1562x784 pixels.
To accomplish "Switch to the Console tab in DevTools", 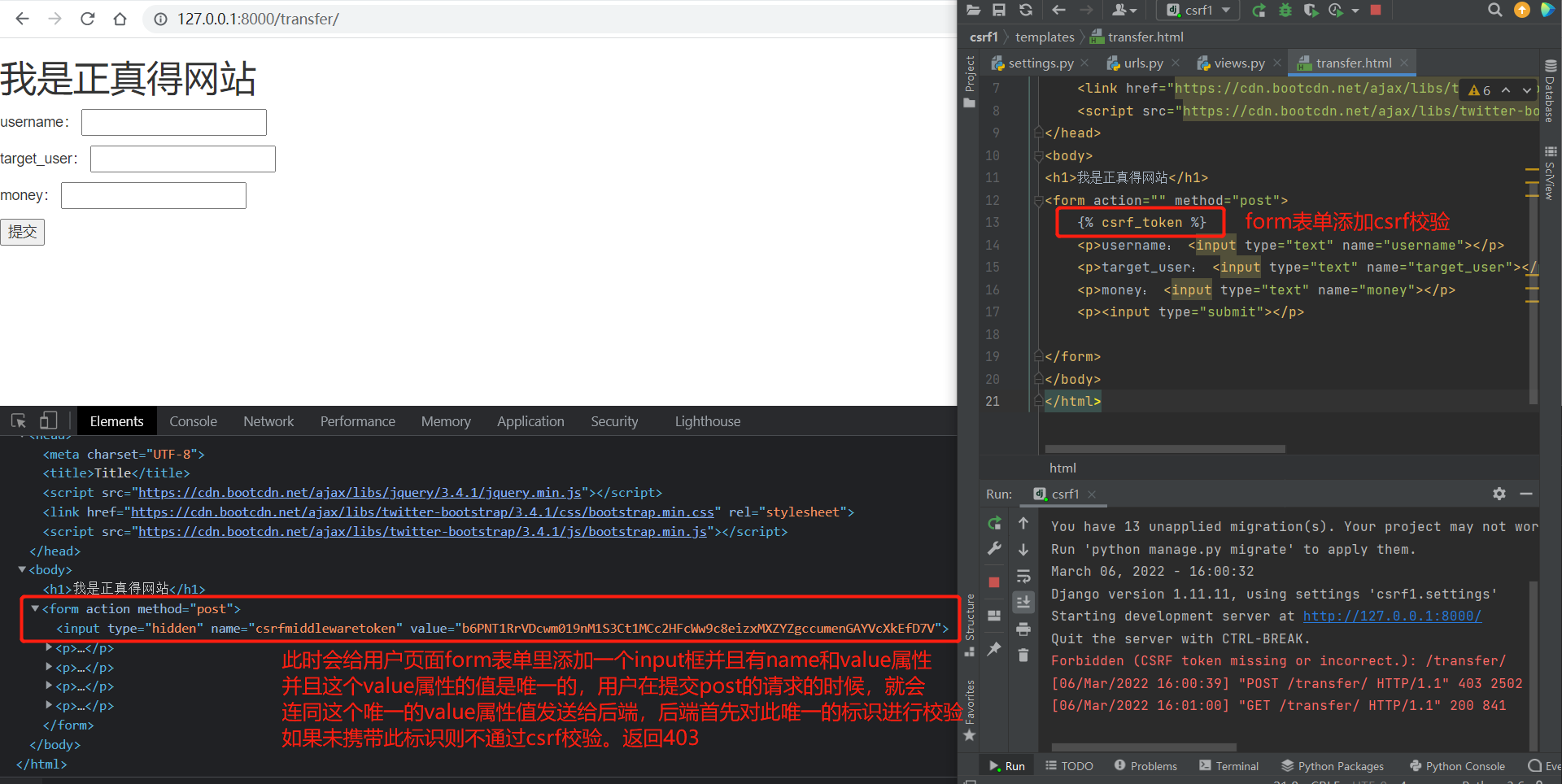I will pos(193,421).
